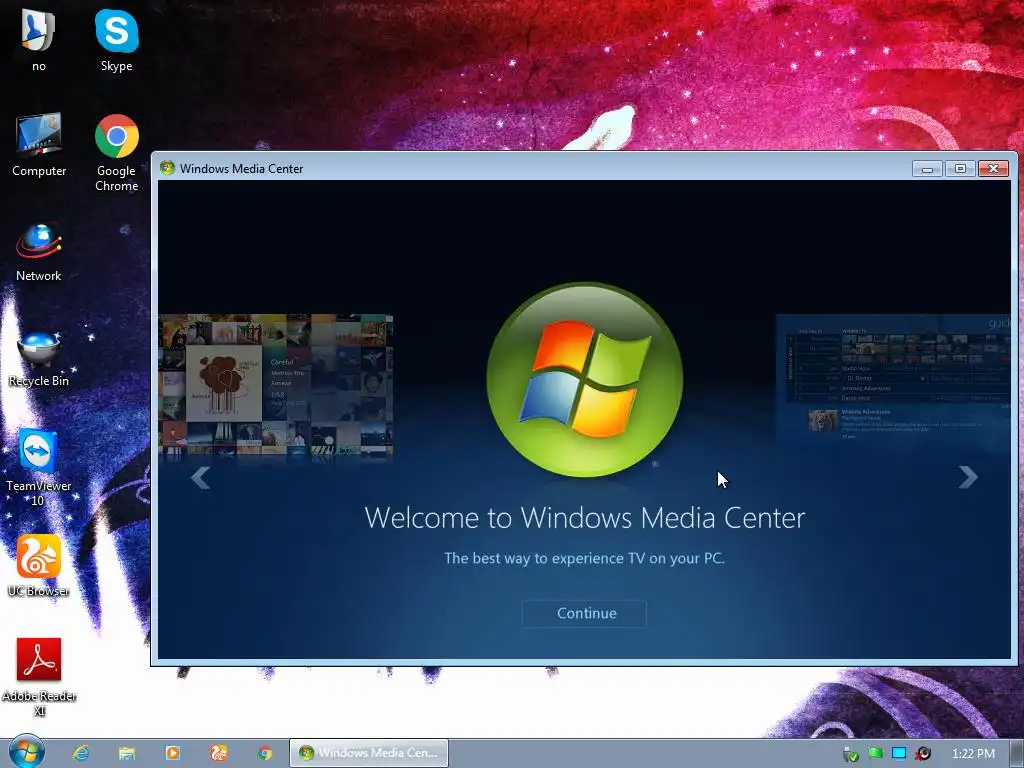
Task: Open Action Center green flag tray icon
Action: pos(875,753)
